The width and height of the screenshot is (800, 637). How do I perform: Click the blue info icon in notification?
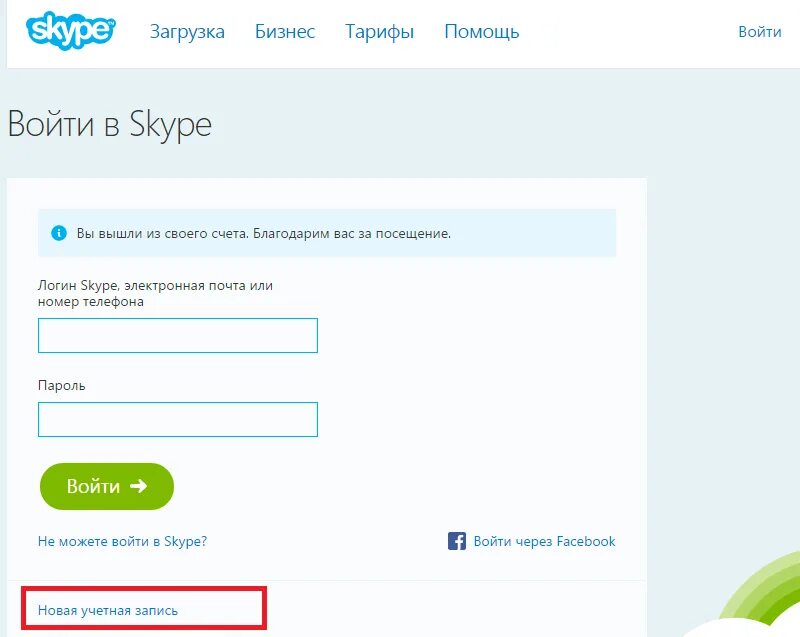tap(59, 233)
